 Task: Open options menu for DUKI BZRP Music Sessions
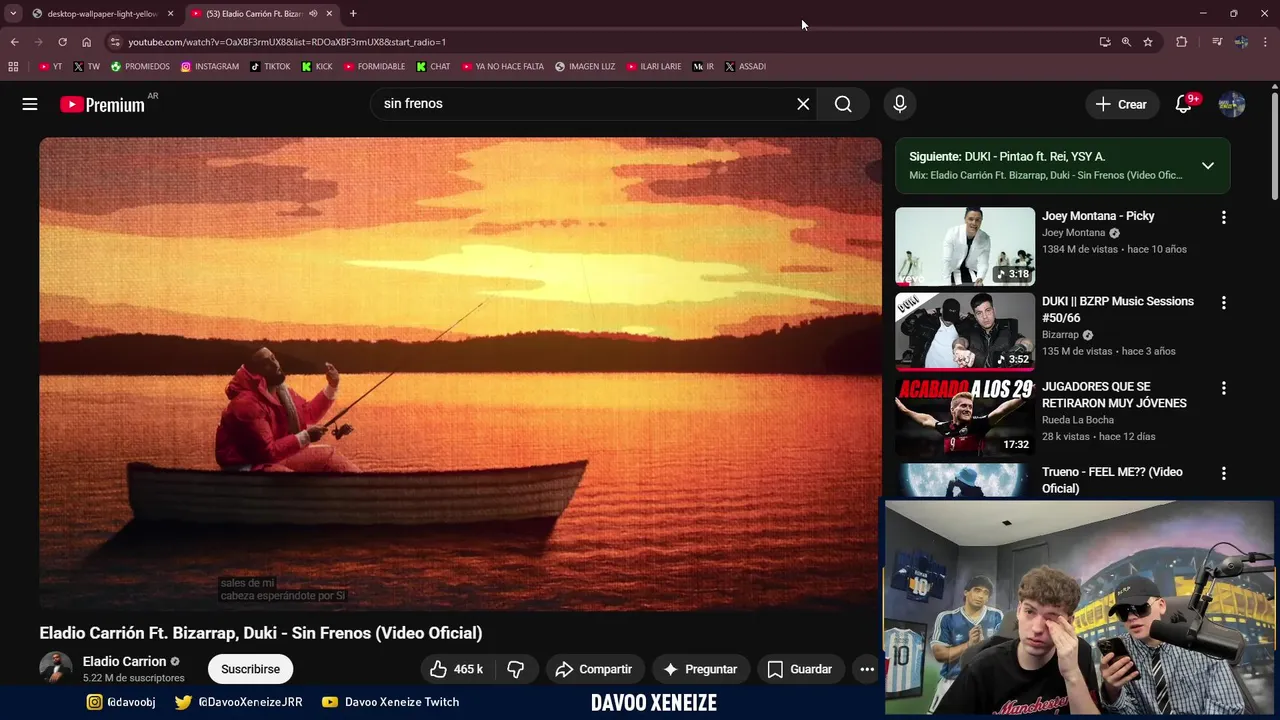1223,303
